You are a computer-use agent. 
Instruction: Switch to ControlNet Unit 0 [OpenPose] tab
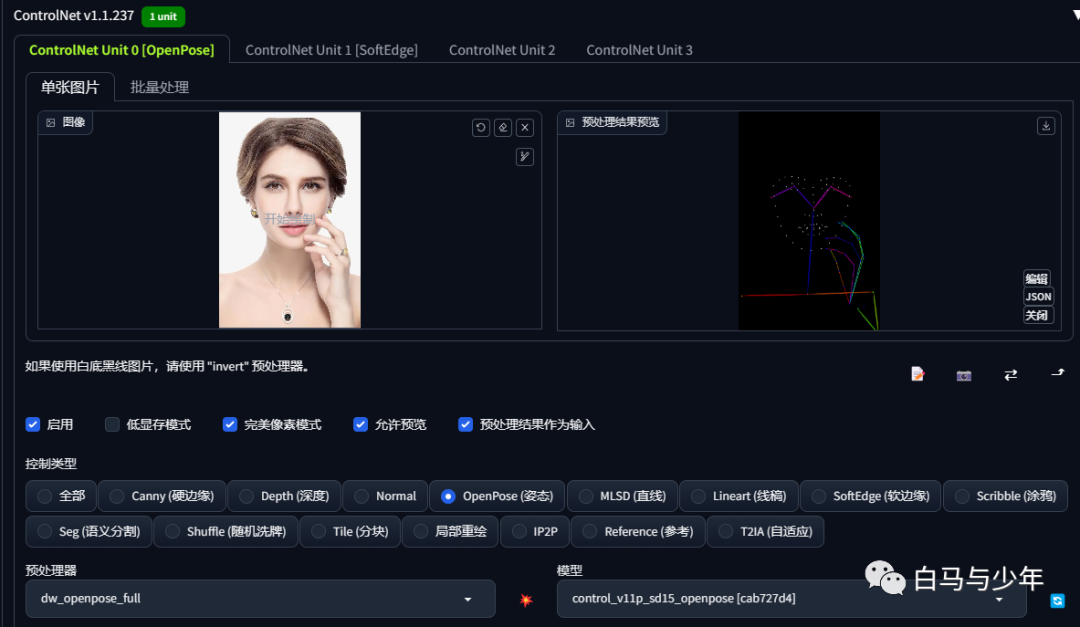122,50
